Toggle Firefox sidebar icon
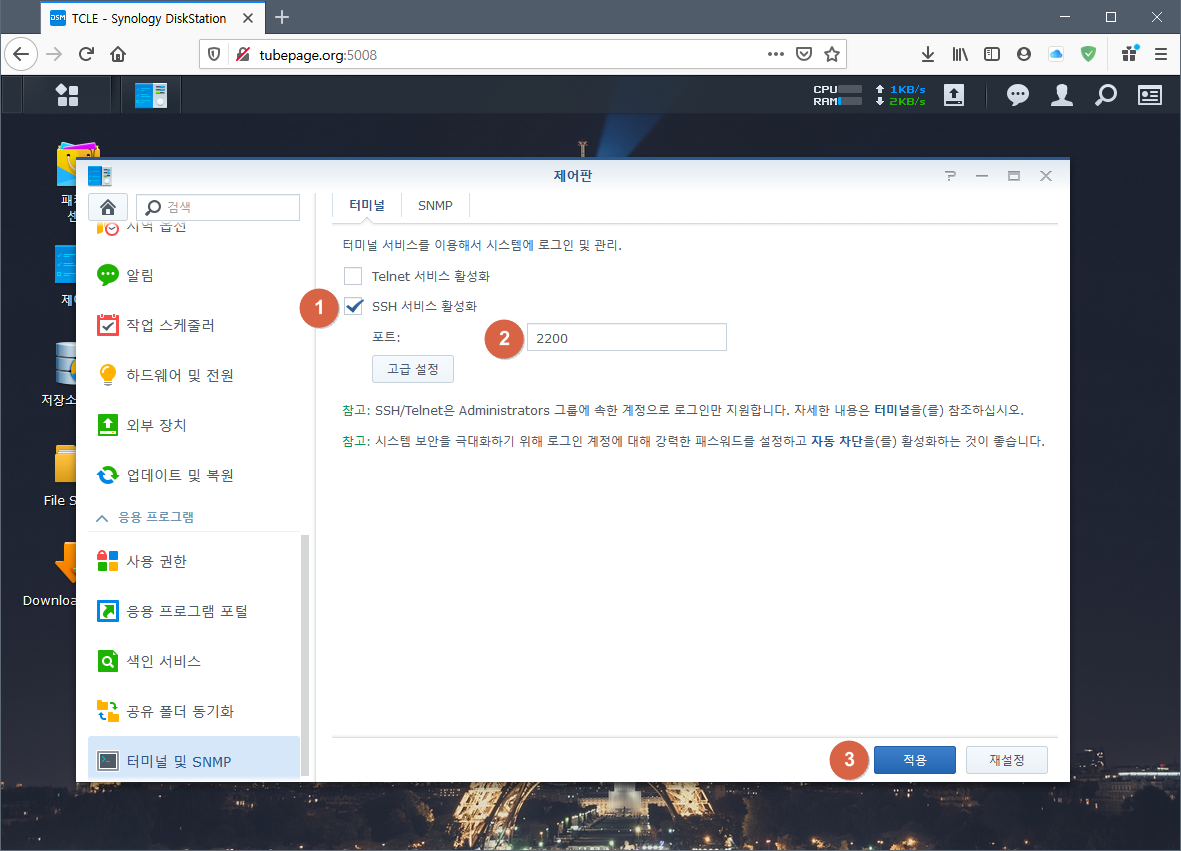 coord(992,54)
